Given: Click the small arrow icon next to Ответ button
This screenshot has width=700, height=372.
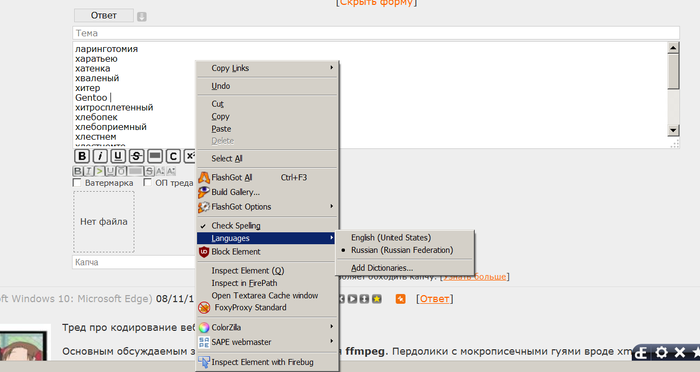Looking at the screenshot, I should (142, 17).
